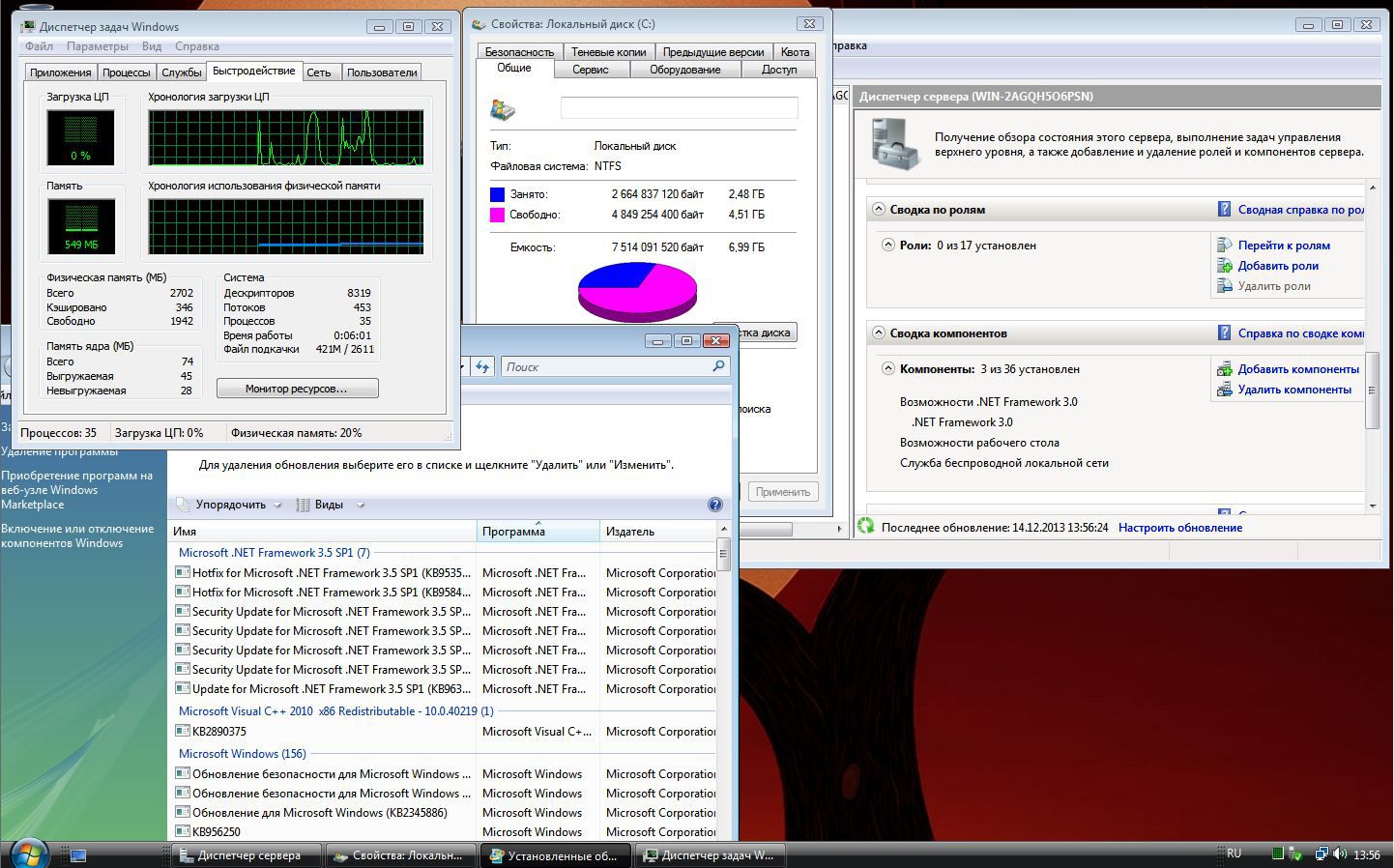
Task: Select the Microsoft Visual C++ 2010 Redistributable group header
Action: [x=336, y=711]
